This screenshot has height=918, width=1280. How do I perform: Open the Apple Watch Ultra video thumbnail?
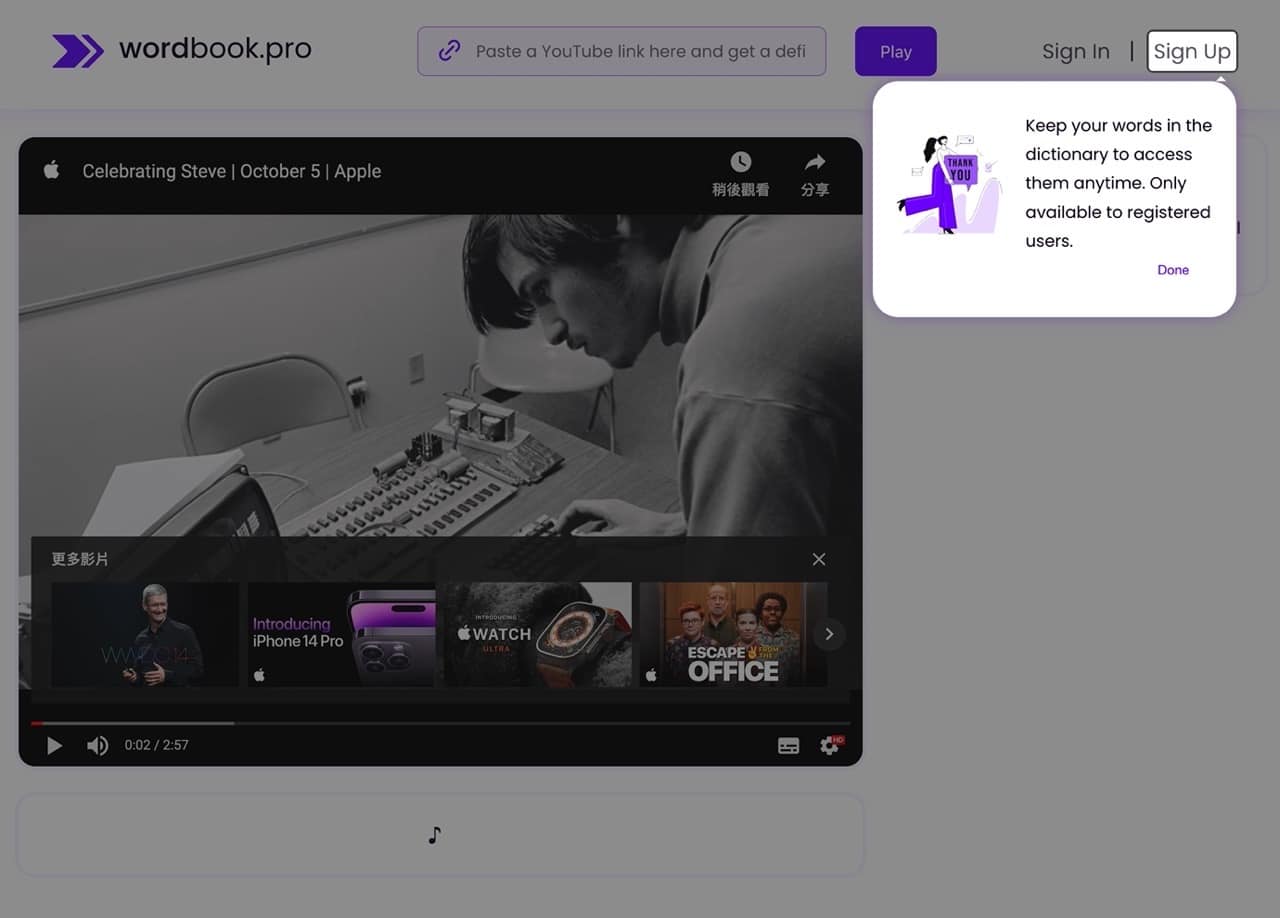pyautogui.click(x=538, y=635)
